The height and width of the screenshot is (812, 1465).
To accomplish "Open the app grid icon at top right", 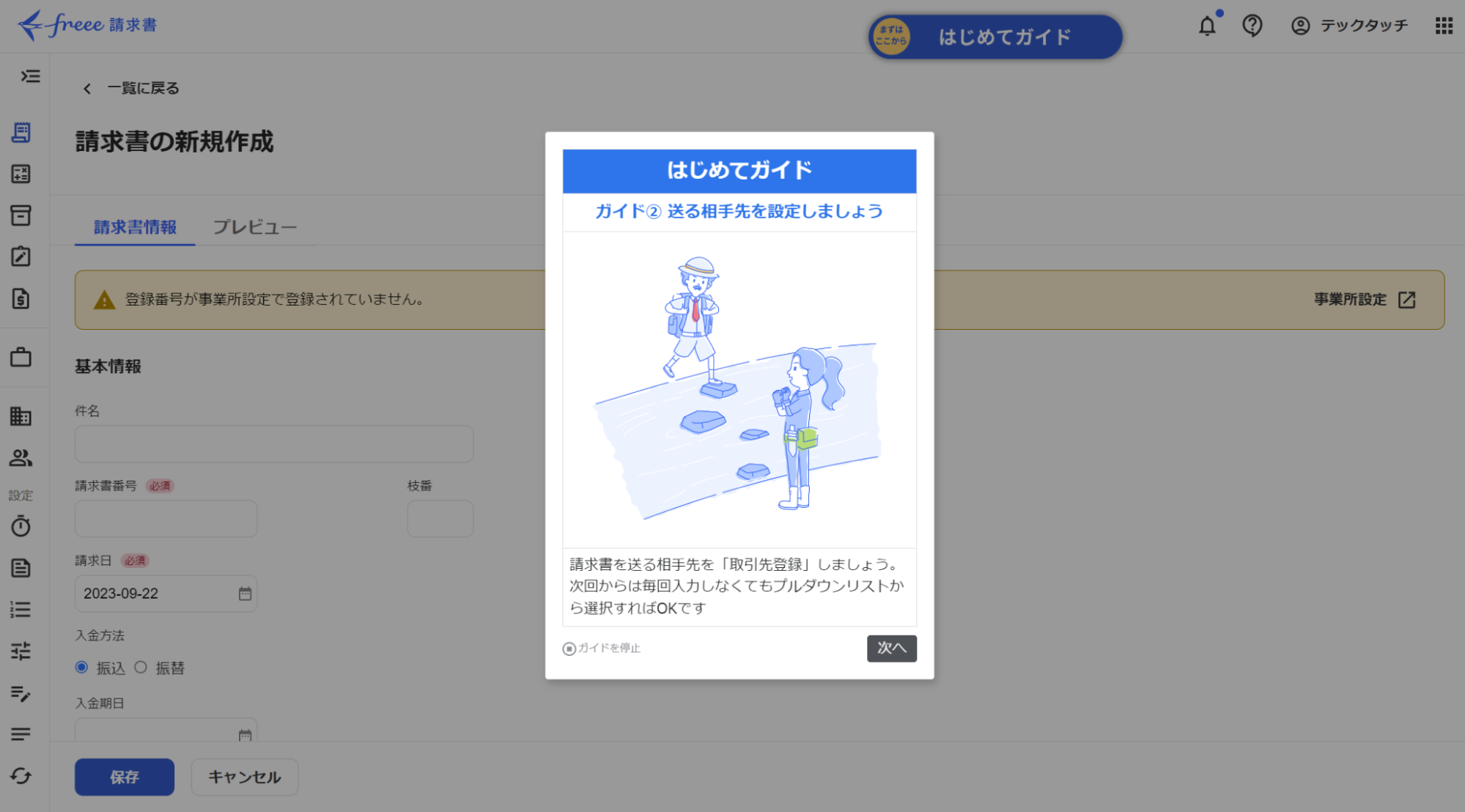I will click(1444, 26).
